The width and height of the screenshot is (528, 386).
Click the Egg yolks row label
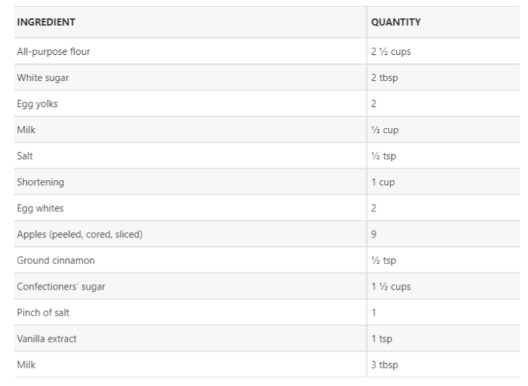(37, 104)
